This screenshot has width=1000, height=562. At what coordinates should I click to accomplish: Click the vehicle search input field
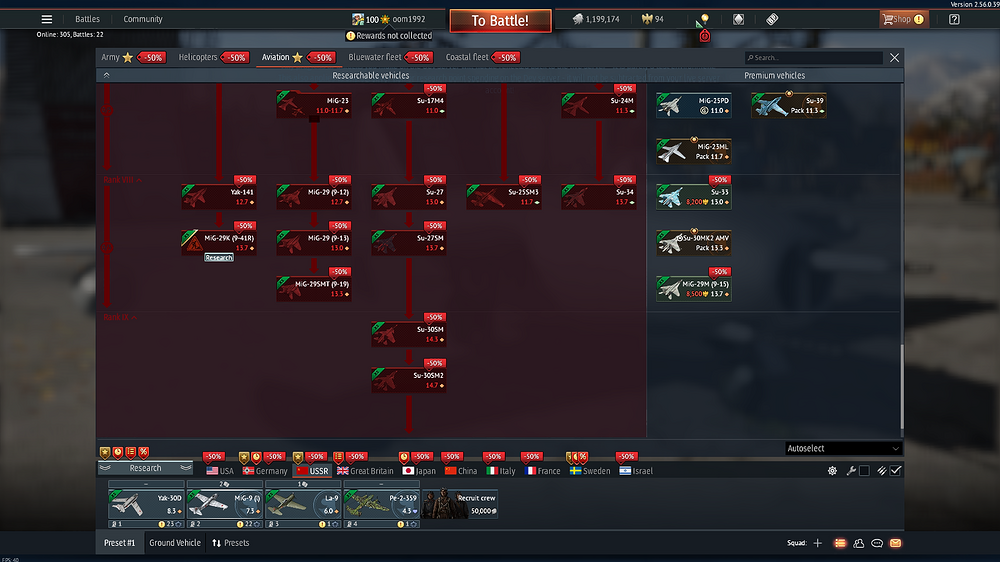click(814, 57)
